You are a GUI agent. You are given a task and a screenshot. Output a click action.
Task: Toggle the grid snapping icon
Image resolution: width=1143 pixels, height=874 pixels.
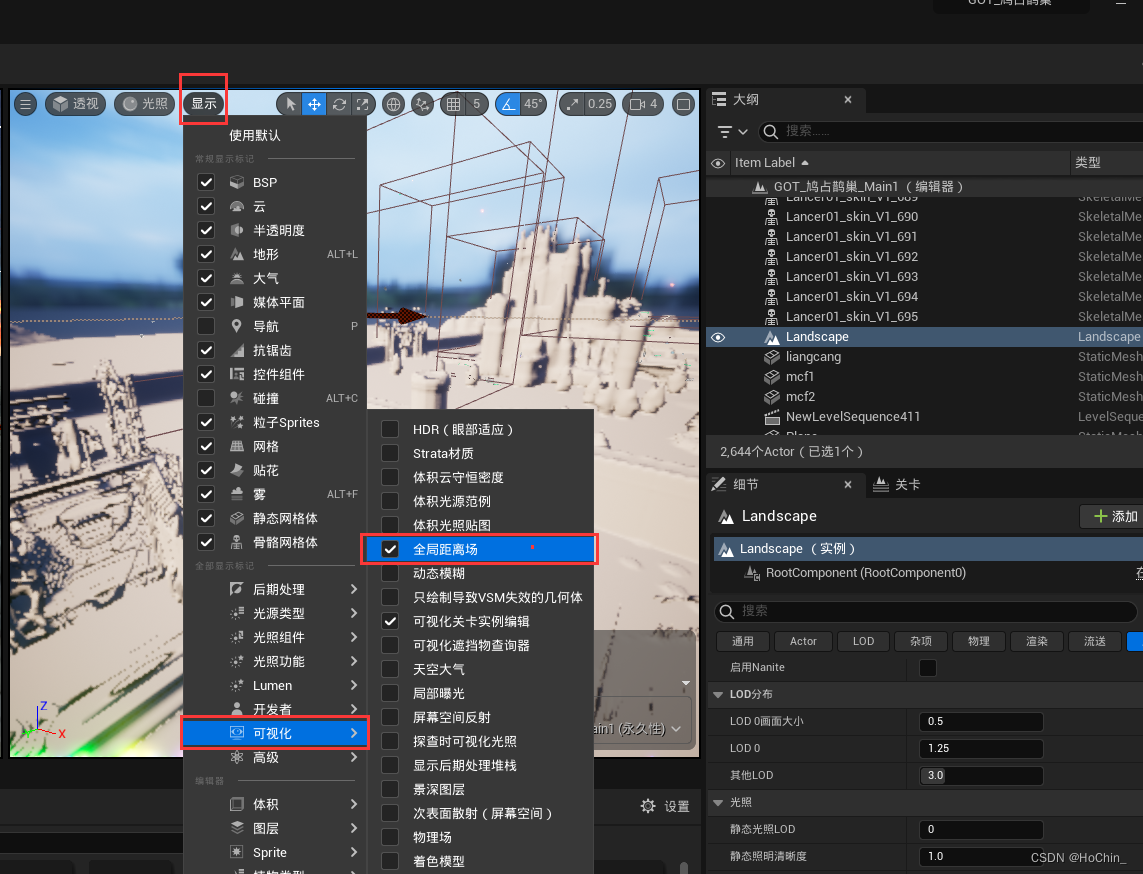tap(453, 104)
